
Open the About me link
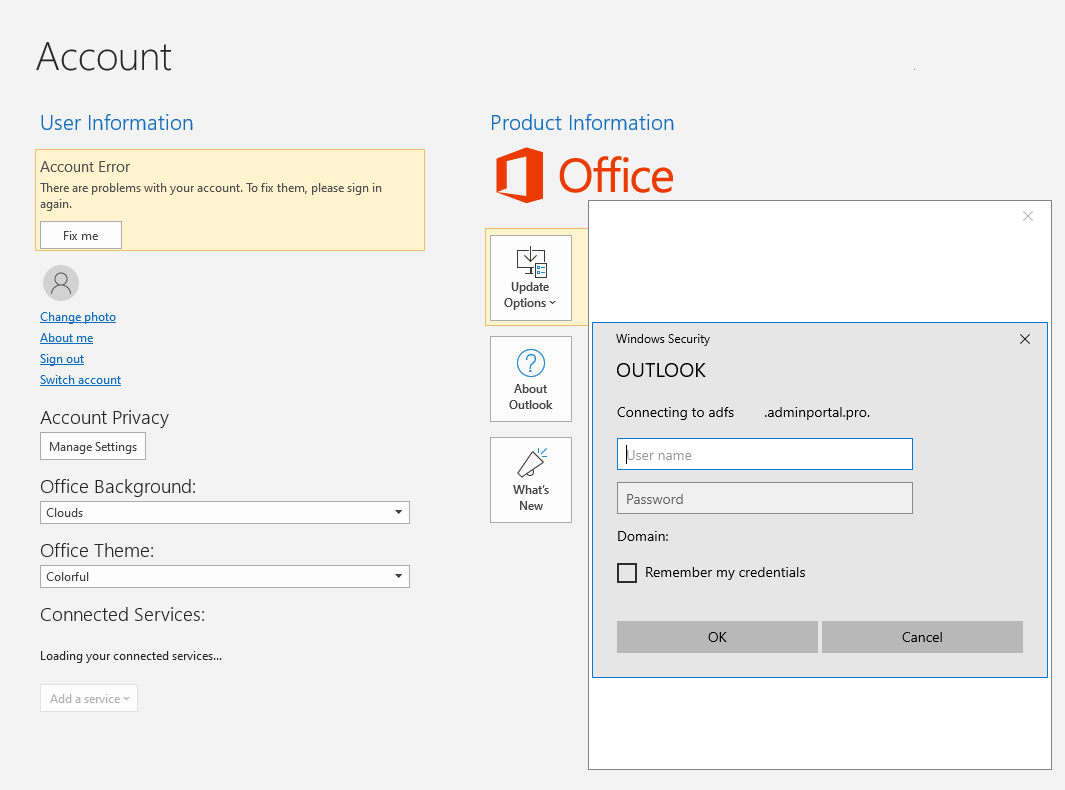[67, 338]
